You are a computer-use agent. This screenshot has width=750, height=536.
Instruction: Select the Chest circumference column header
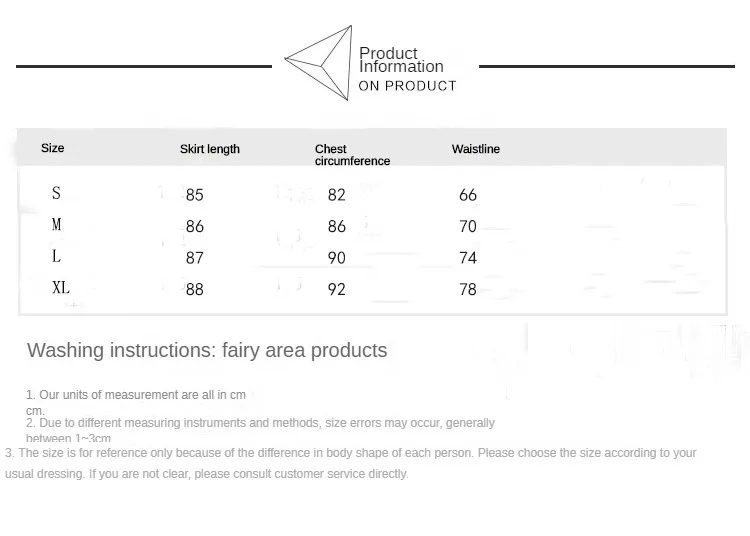point(353,155)
